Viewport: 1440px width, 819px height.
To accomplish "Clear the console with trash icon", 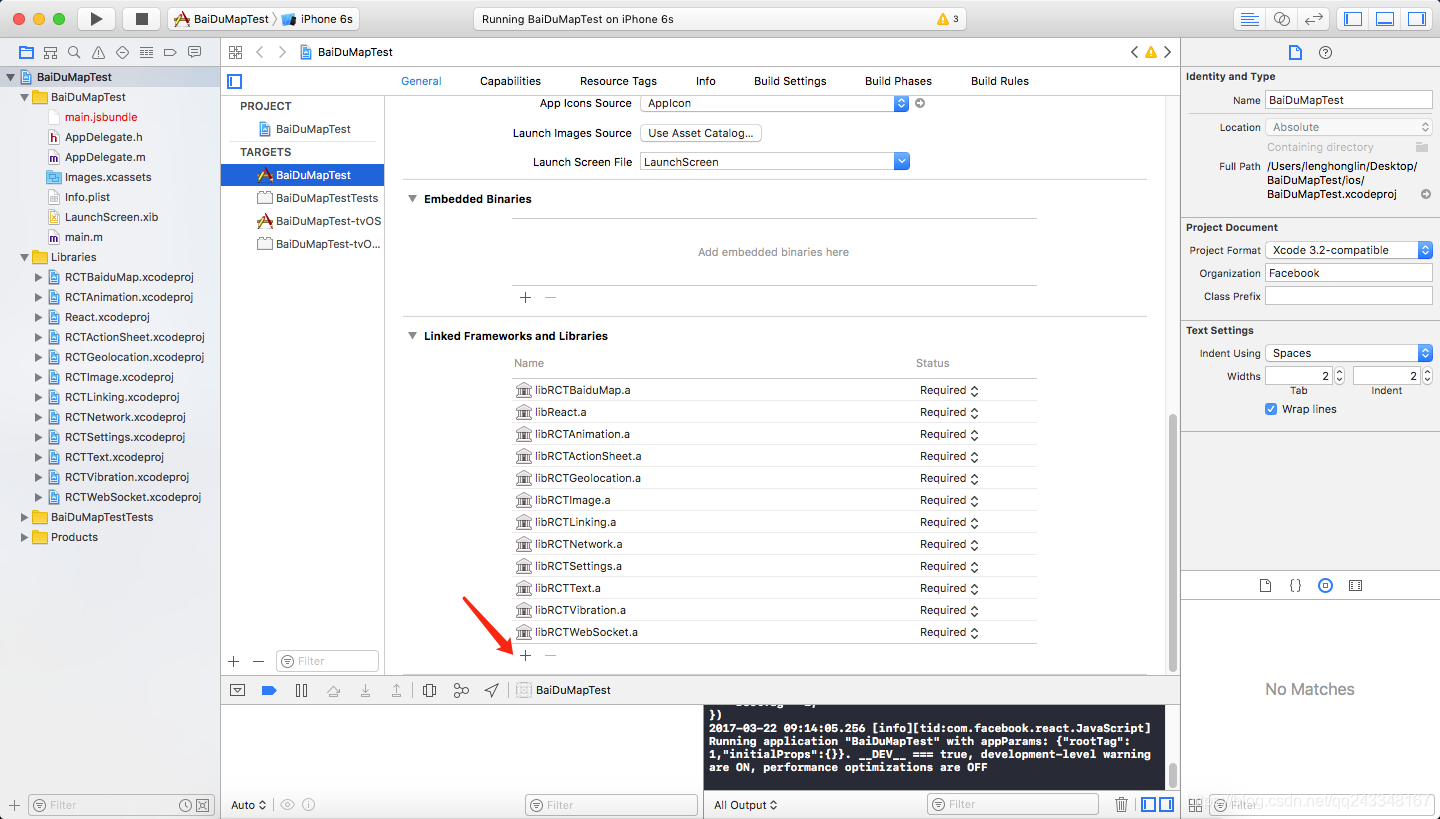I will (x=1122, y=804).
